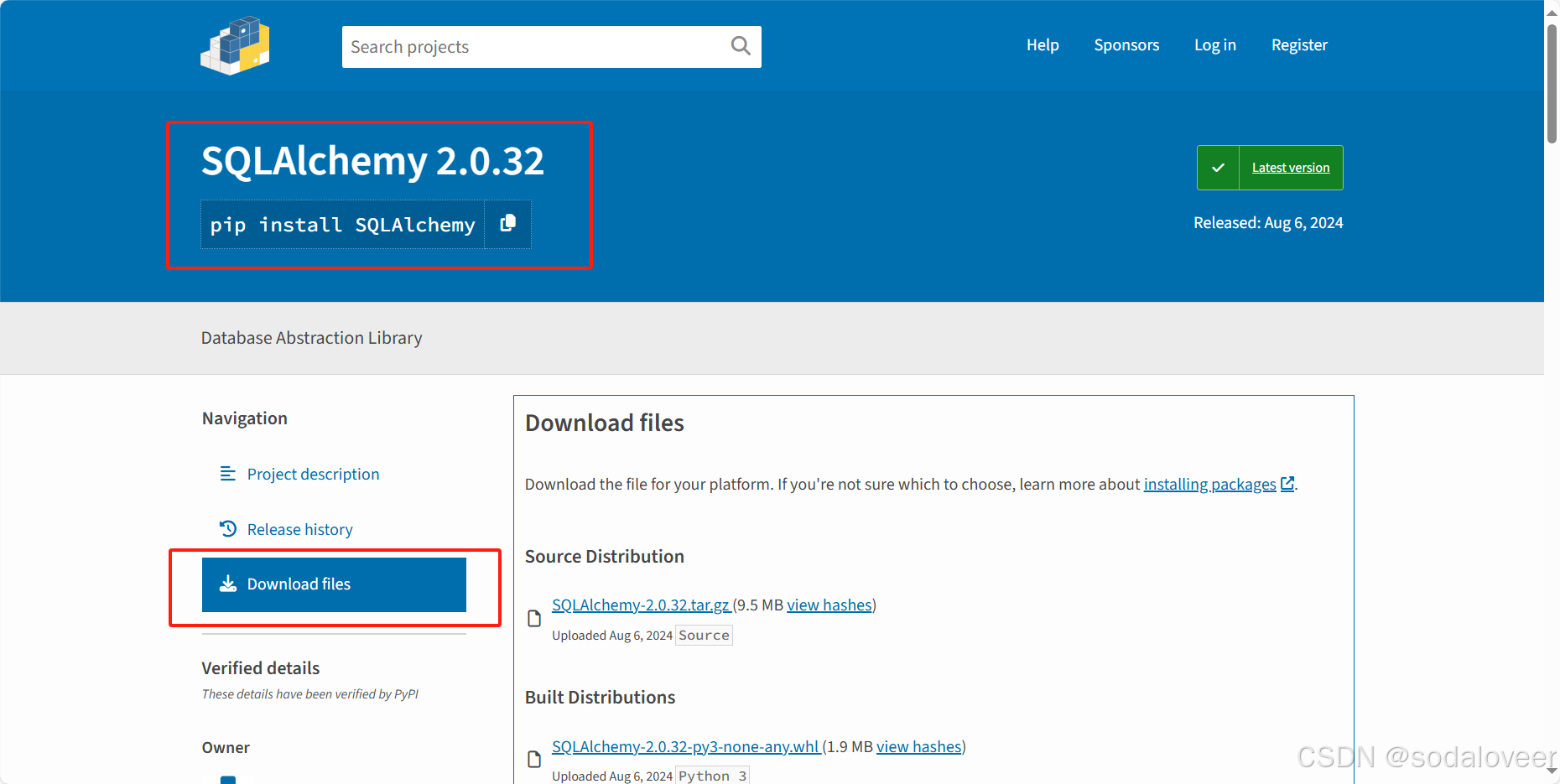Download the SQLAlchemy-2.0.32.tar.gz source file
1560x784 pixels.
coord(641,605)
